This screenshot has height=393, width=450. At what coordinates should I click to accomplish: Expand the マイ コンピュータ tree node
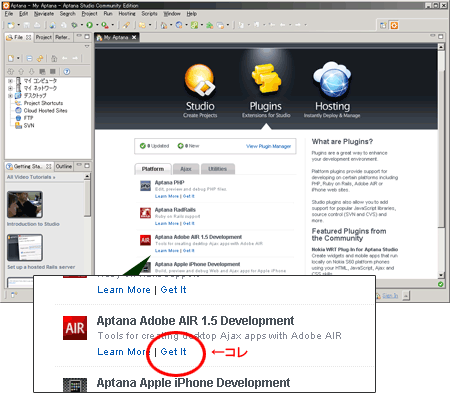click(x=10, y=81)
